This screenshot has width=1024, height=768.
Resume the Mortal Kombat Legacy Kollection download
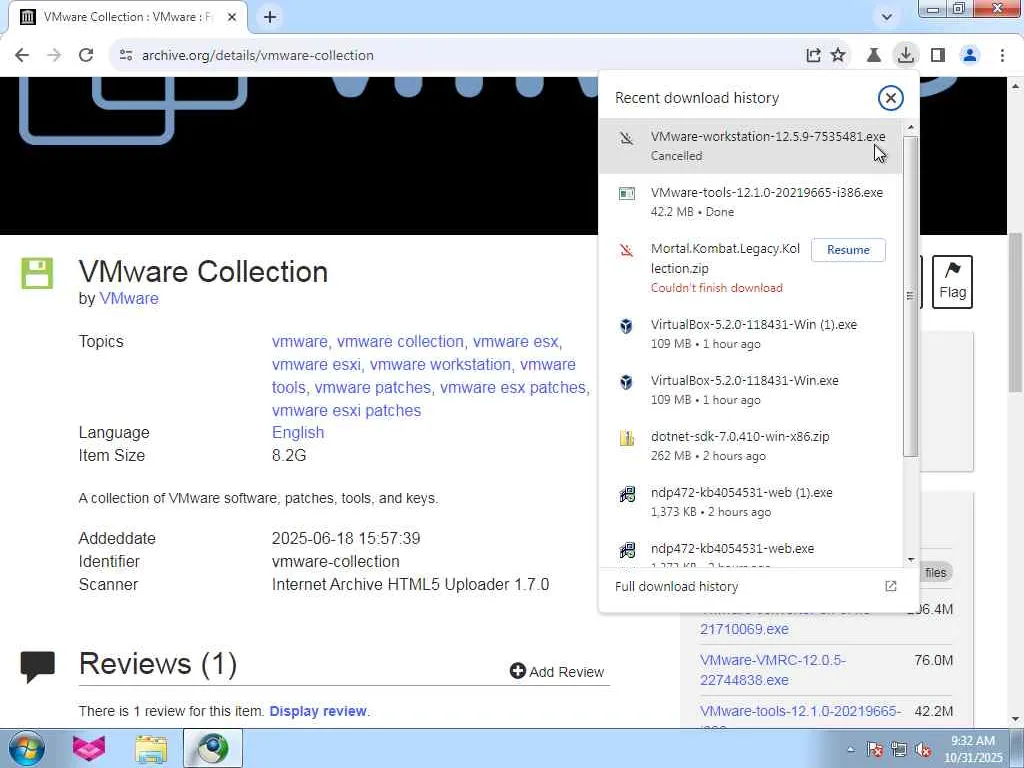point(848,249)
